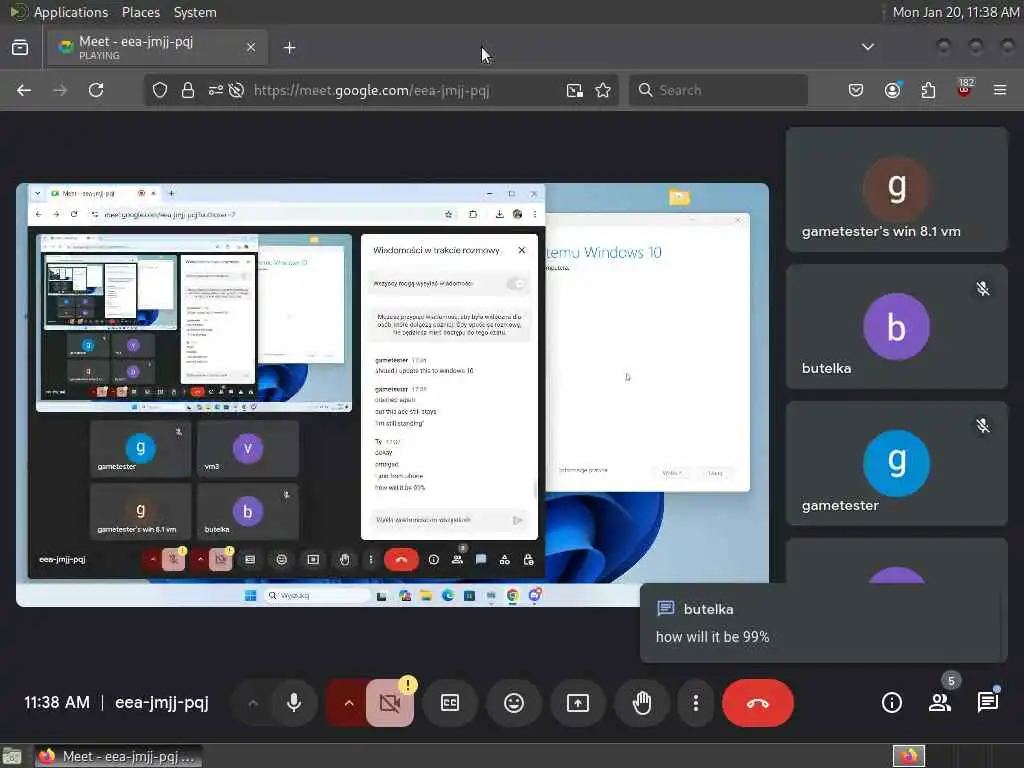Open Firefox View icon left of tabs
This screenshot has height=768, width=1024.
[20, 47]
